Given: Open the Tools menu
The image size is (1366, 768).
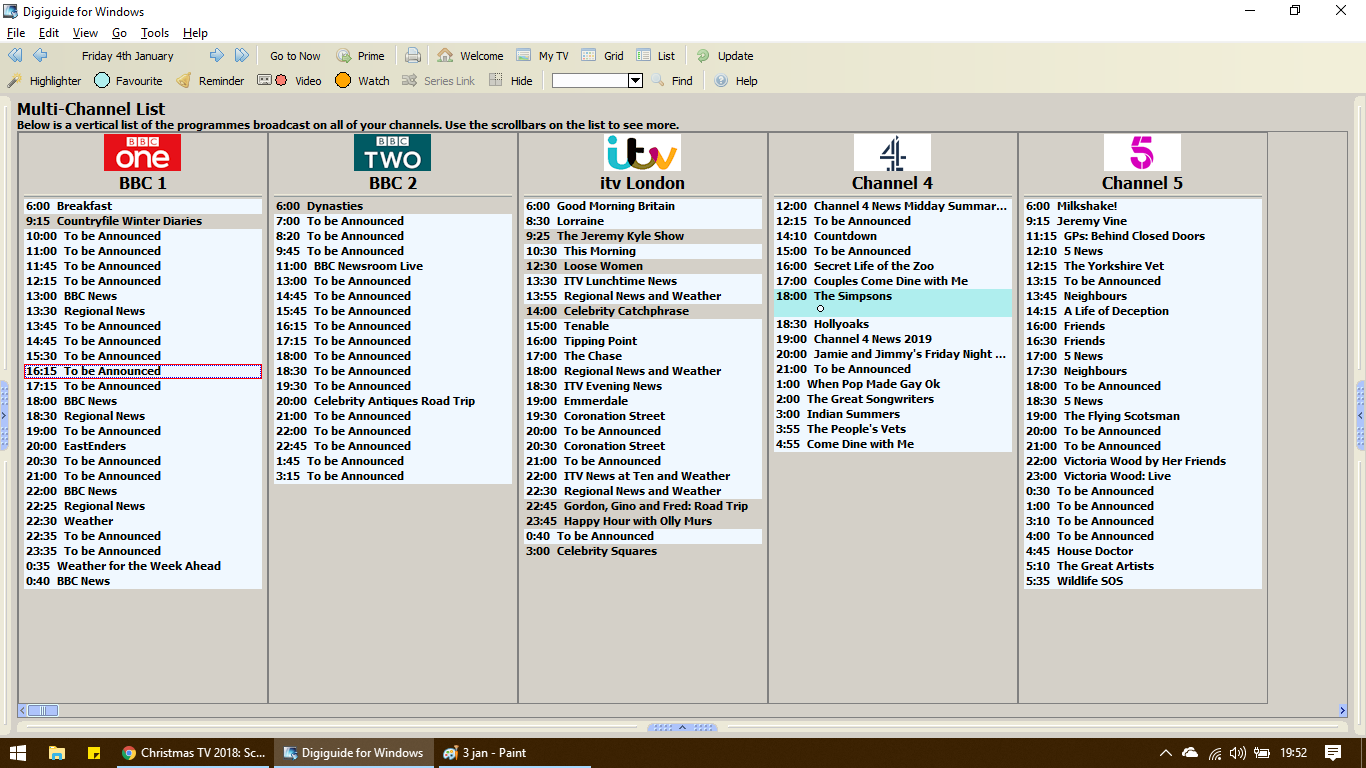Looking at the screenshot, I should 155,33.
